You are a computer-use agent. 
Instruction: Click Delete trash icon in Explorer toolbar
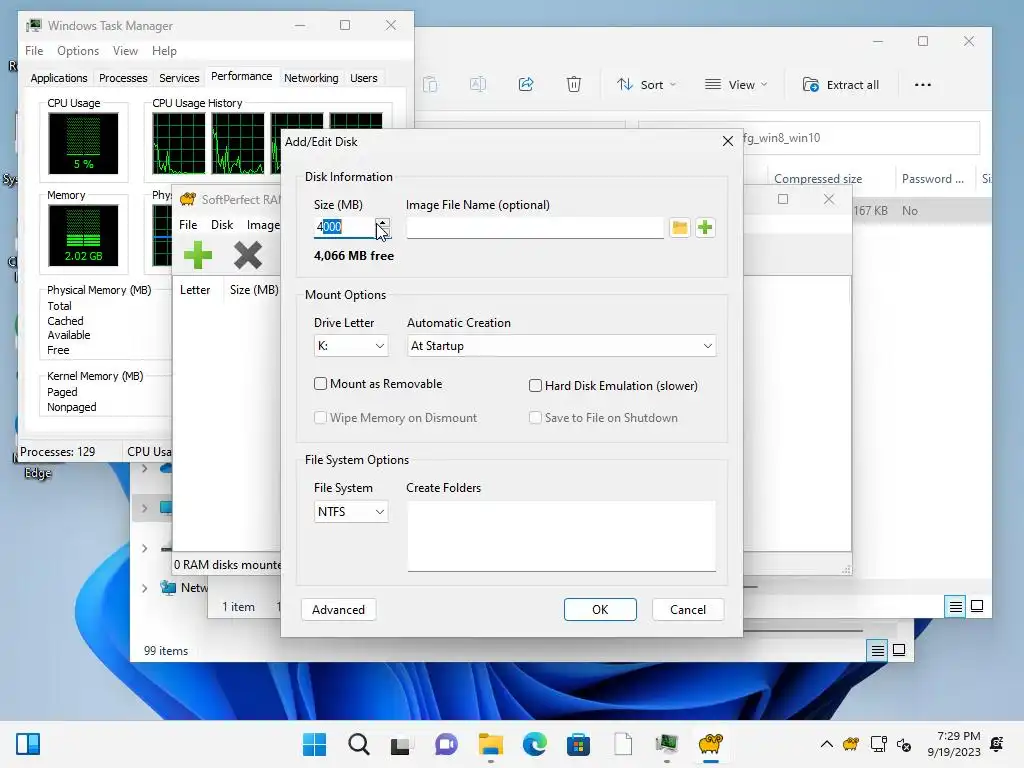573,84
